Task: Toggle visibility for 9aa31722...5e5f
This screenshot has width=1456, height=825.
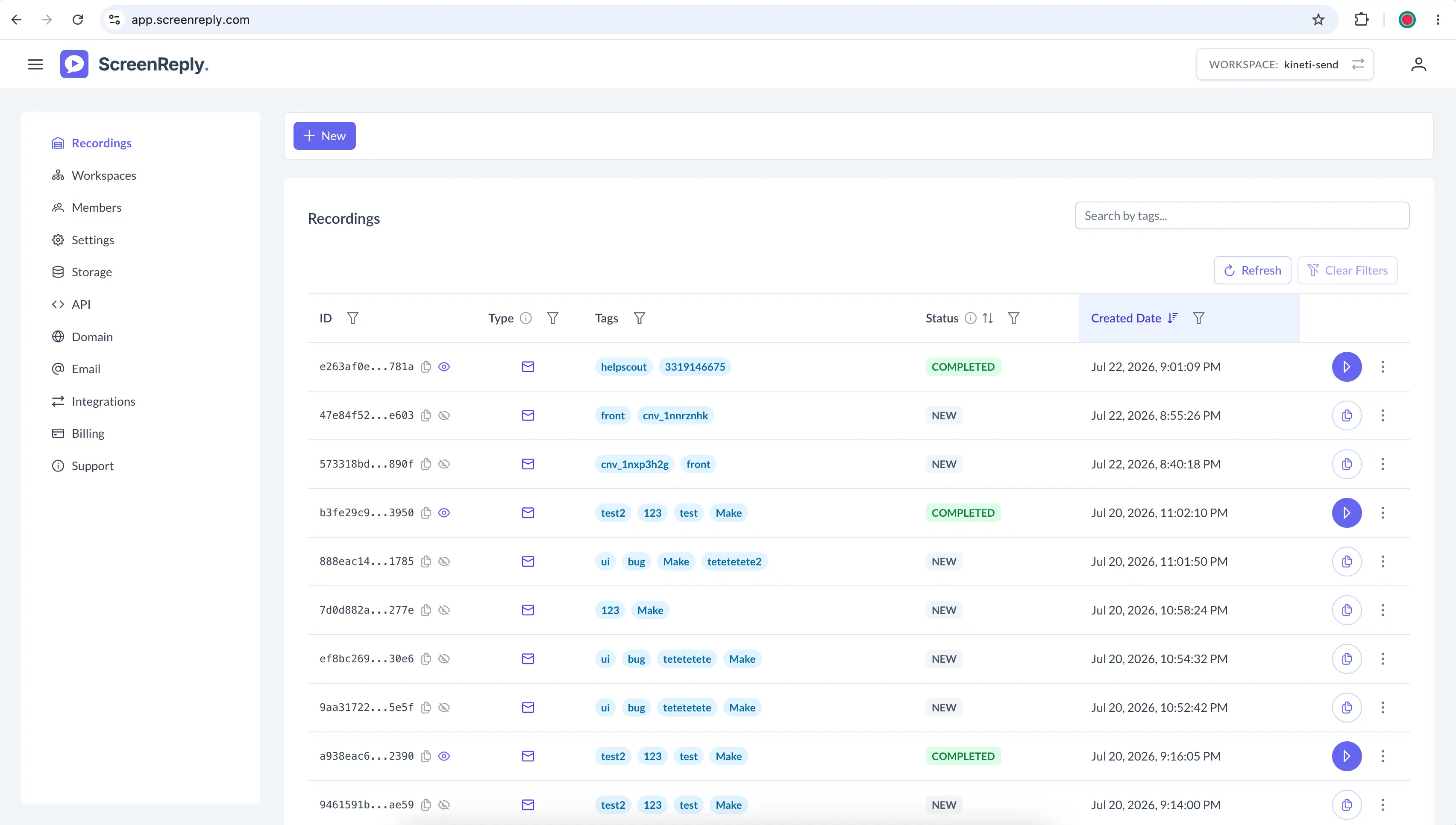Action: click(x=444, y=708)
